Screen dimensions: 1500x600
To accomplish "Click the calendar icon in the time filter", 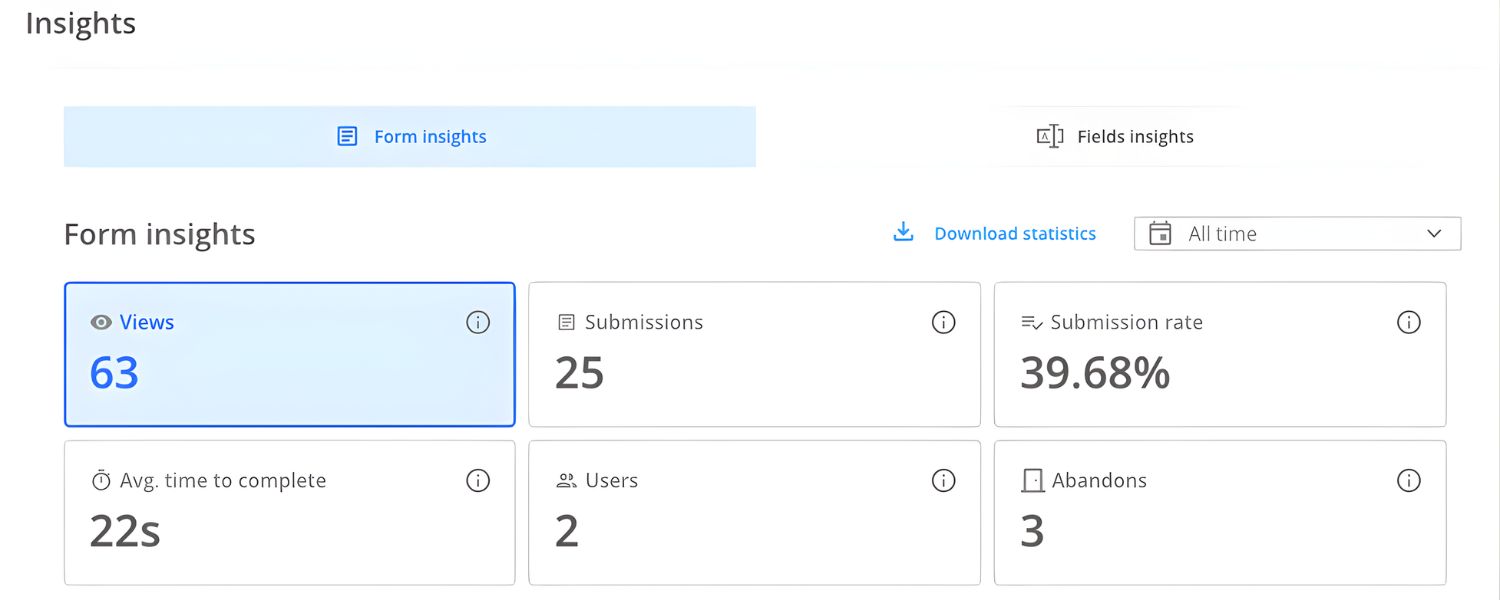I will click(x=1160, y=233).
